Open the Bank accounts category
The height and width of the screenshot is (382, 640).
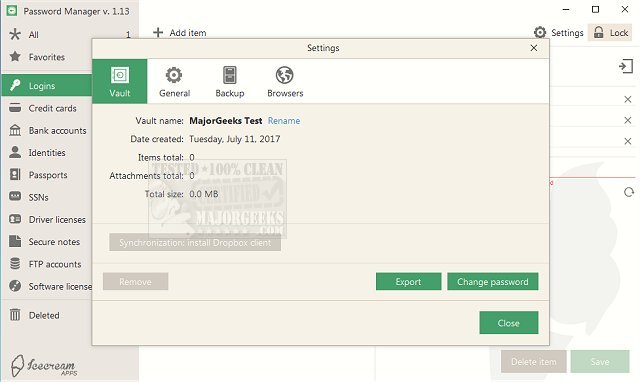click(x=47, y=131)
